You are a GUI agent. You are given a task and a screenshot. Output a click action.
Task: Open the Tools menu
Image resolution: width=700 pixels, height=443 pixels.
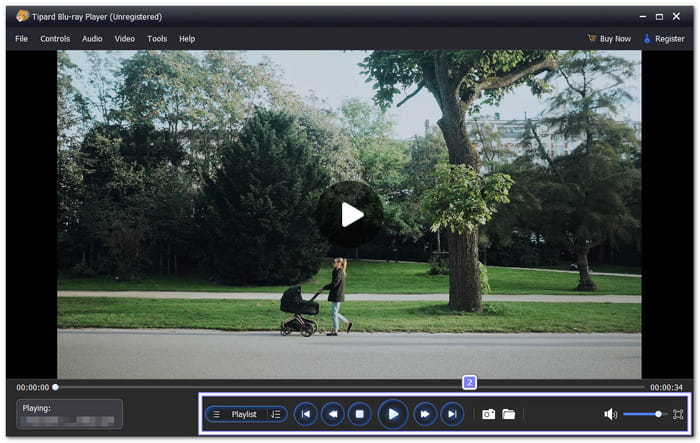(x=157, y=39)
